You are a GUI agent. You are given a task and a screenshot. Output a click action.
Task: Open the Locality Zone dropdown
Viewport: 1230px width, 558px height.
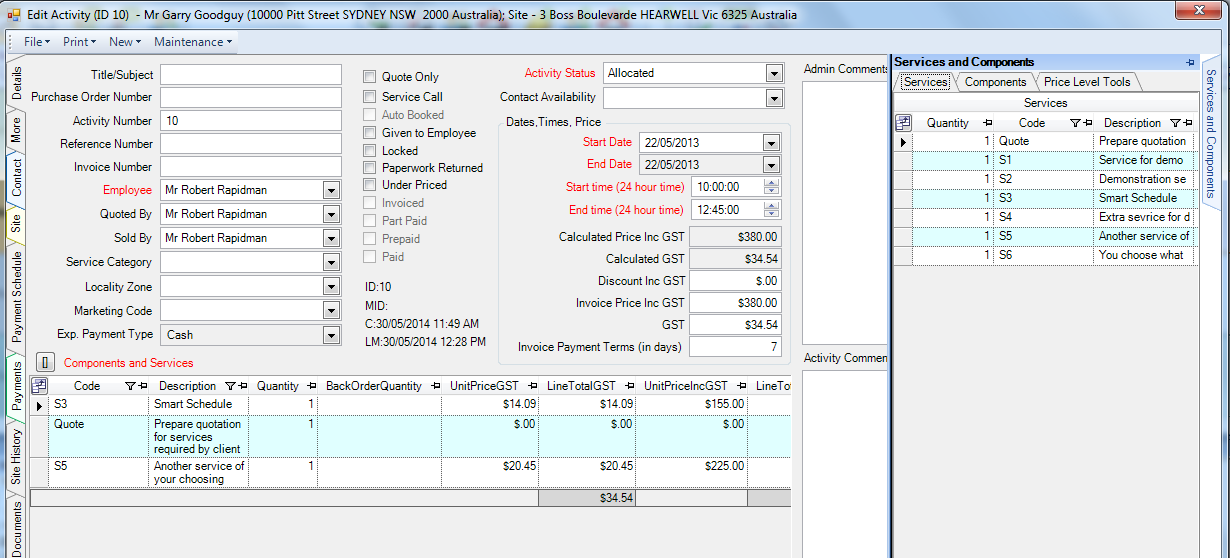331,287
